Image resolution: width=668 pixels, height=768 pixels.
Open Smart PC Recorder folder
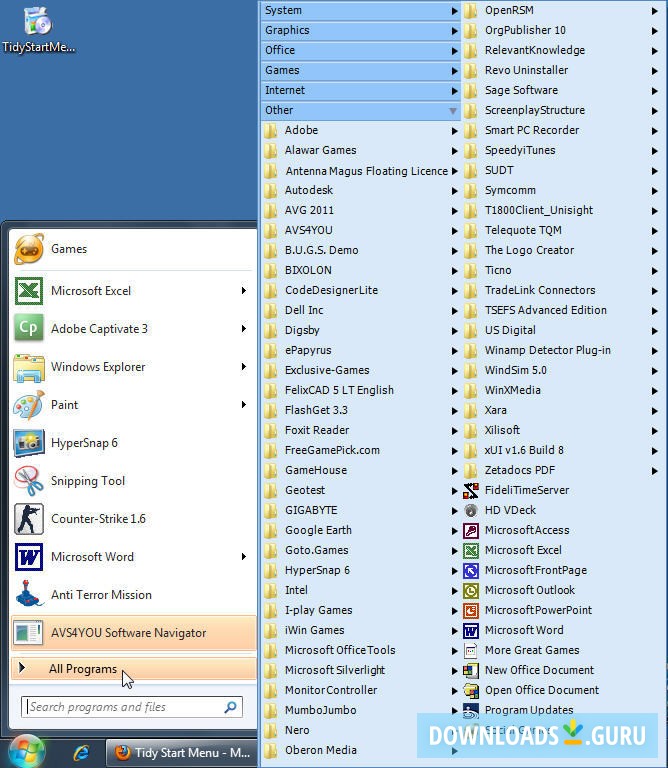561,130
